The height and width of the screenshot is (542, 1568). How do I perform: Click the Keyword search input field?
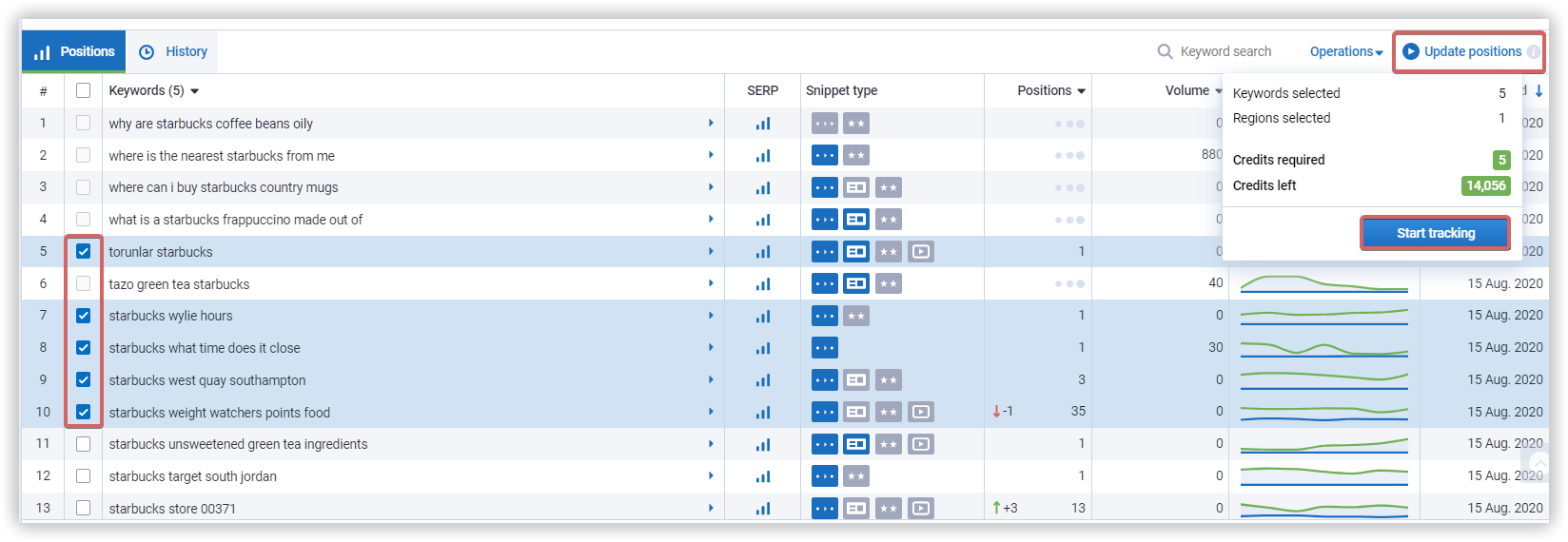click(x=1225, y=51)
